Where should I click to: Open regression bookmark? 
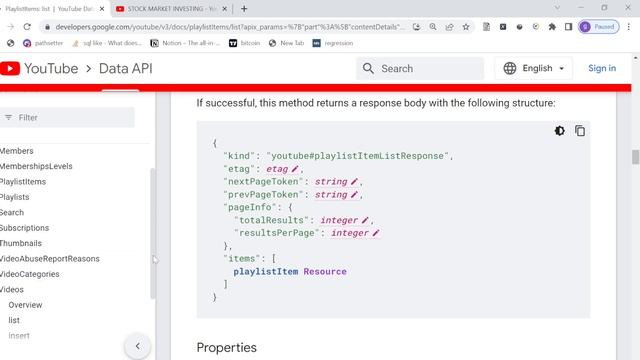[333, 43]
